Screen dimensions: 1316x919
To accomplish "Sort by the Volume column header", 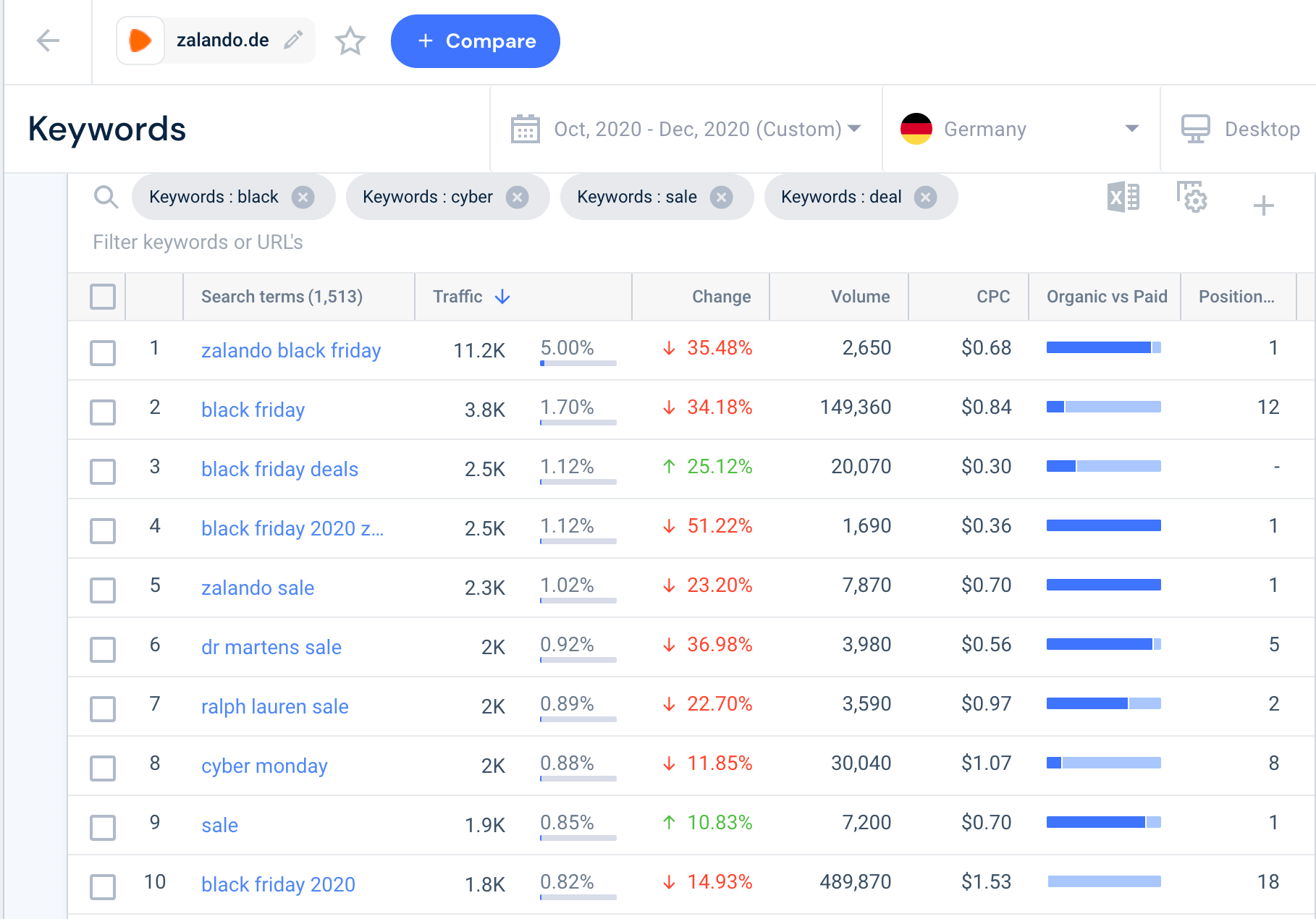I will tap(860, 297).
